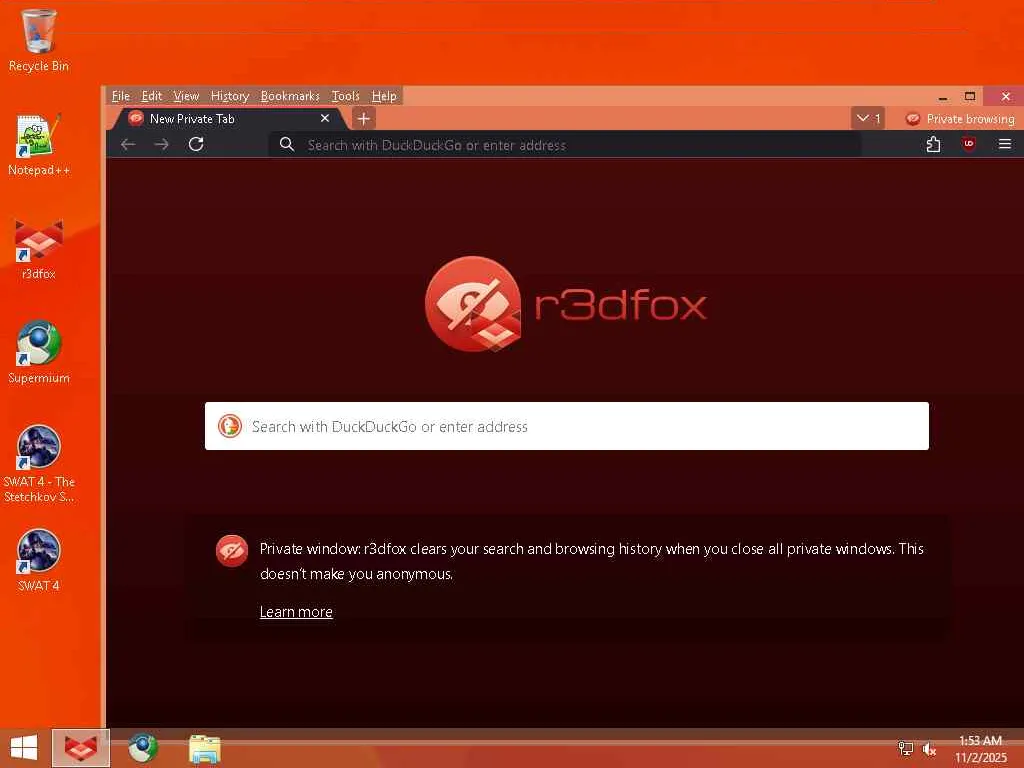The height and width of the screenshot is (768, 1024).
Task: Select the Supermium desktop shortcut
Action: point(39,353)
